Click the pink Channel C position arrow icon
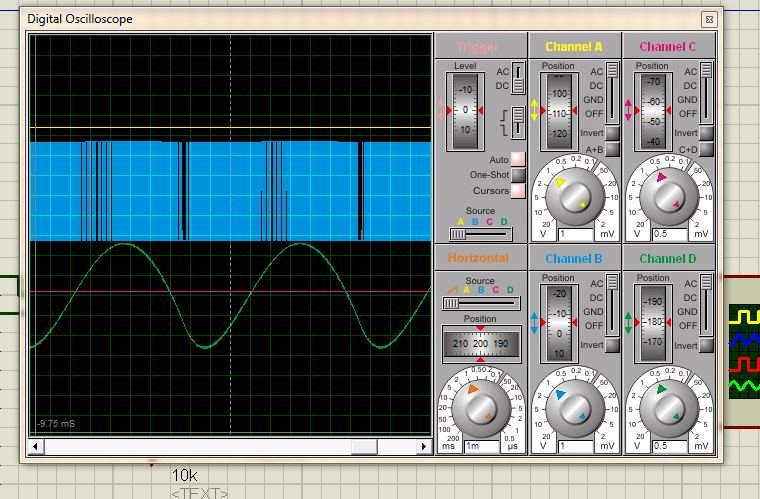The height and width of the screenshot is (499, 760). click(629, 110)
